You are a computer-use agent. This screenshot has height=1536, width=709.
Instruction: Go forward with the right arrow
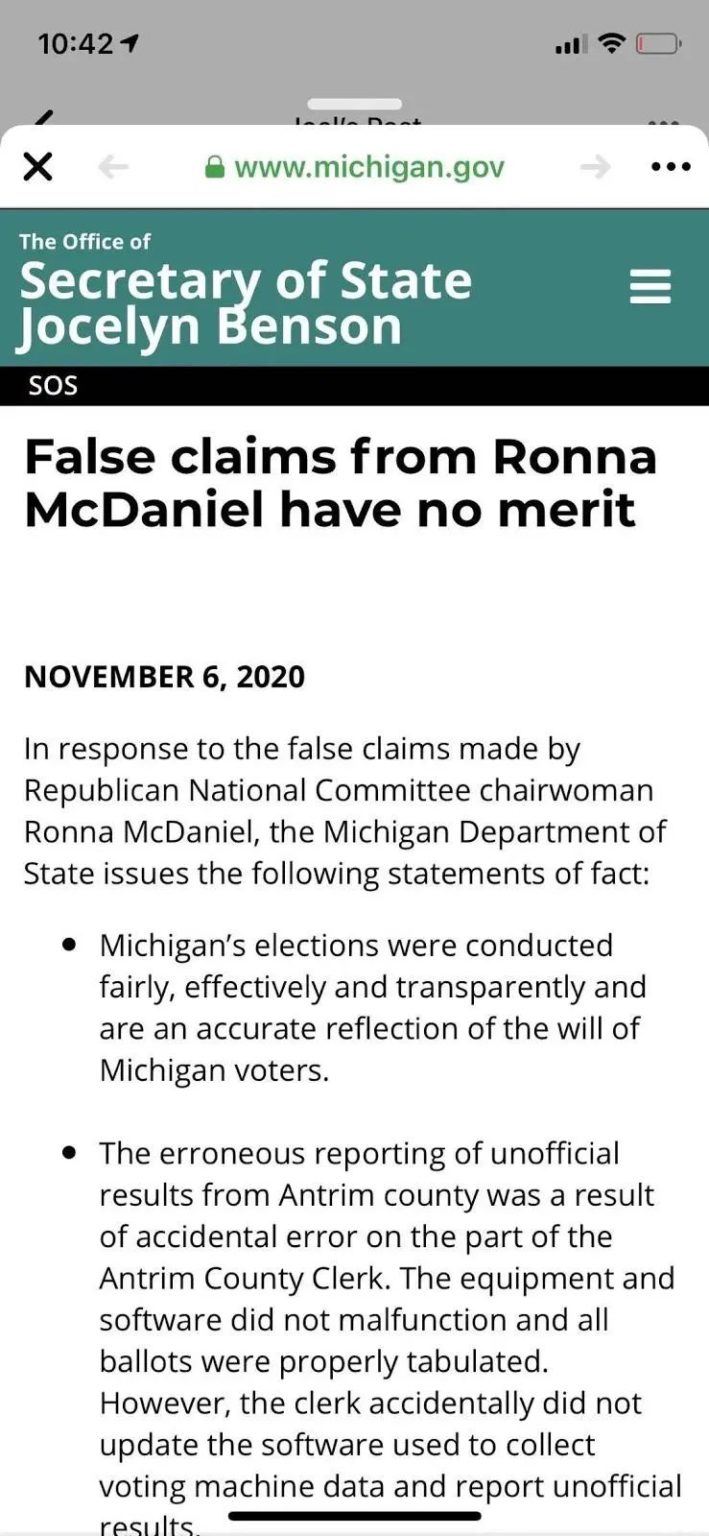(x=595, y=168)
